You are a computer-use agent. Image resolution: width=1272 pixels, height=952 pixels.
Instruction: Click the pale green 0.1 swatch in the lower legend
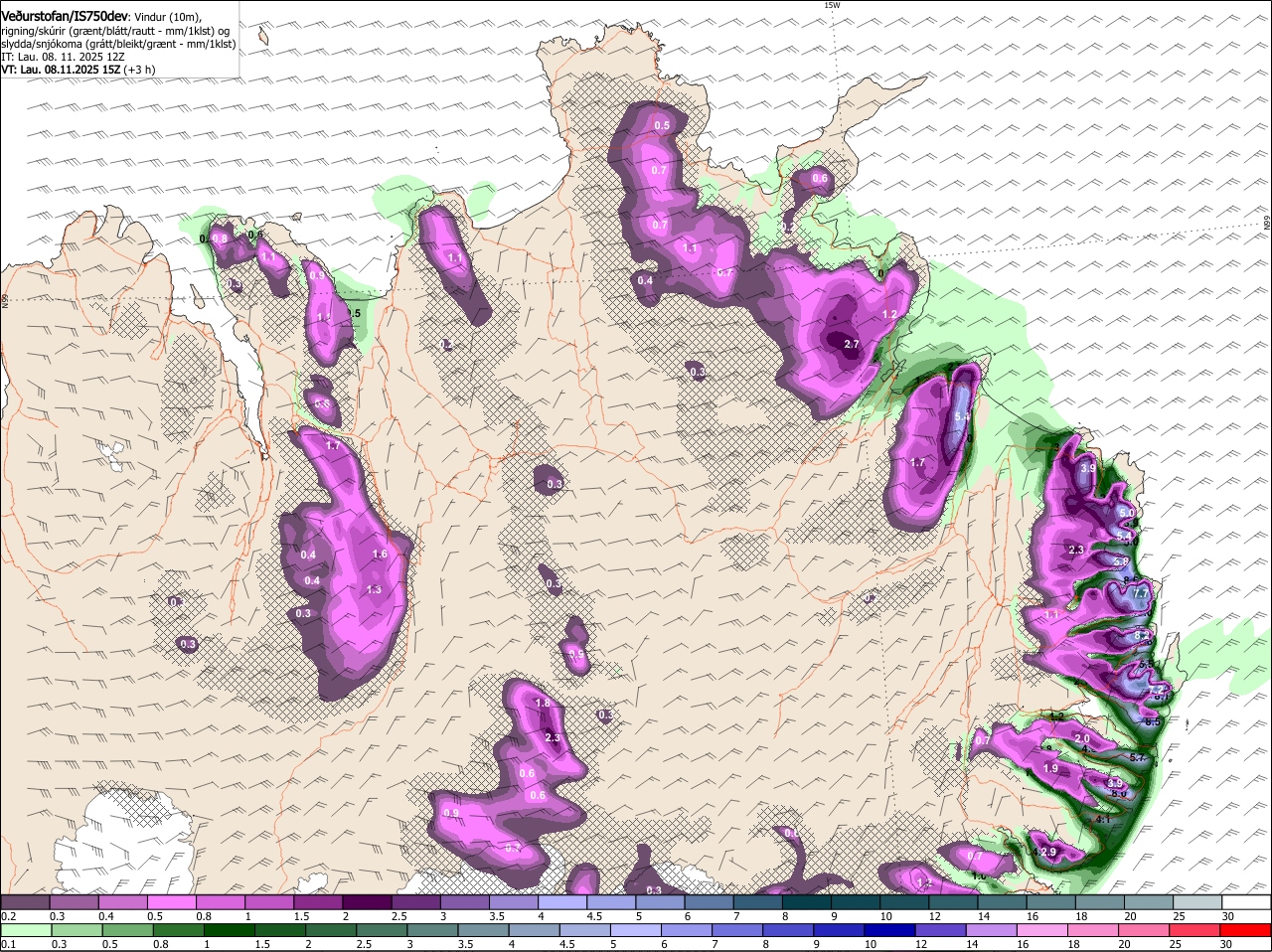(24, 930)
